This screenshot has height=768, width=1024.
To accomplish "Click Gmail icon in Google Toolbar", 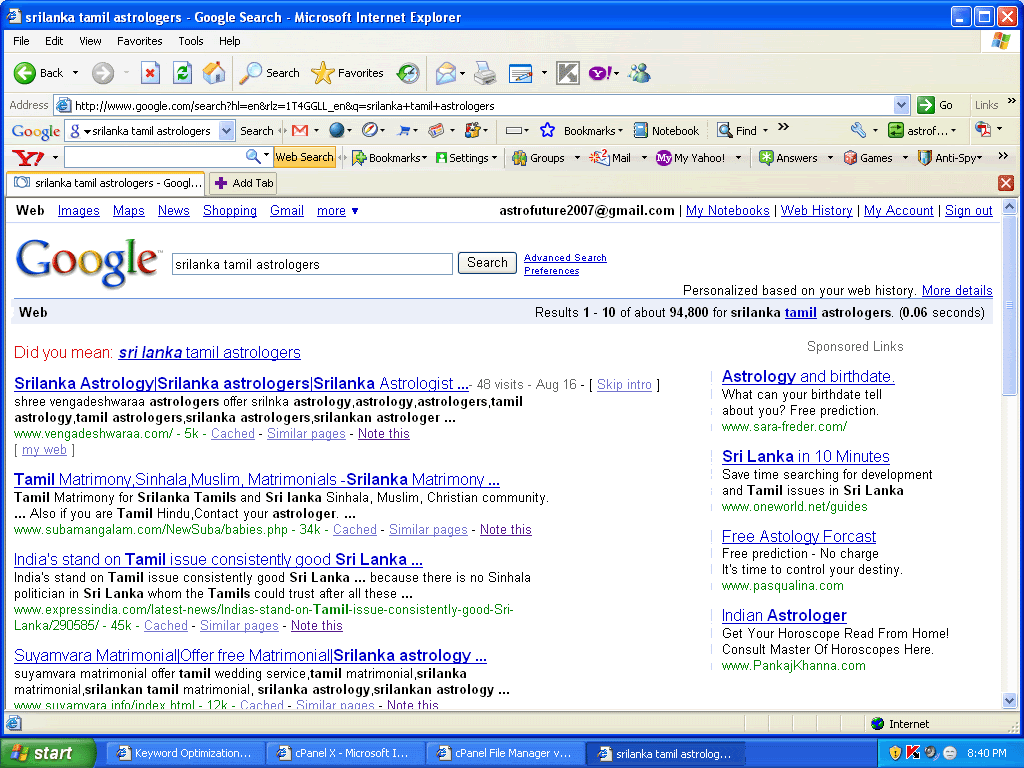I will (x=300, y=131).
